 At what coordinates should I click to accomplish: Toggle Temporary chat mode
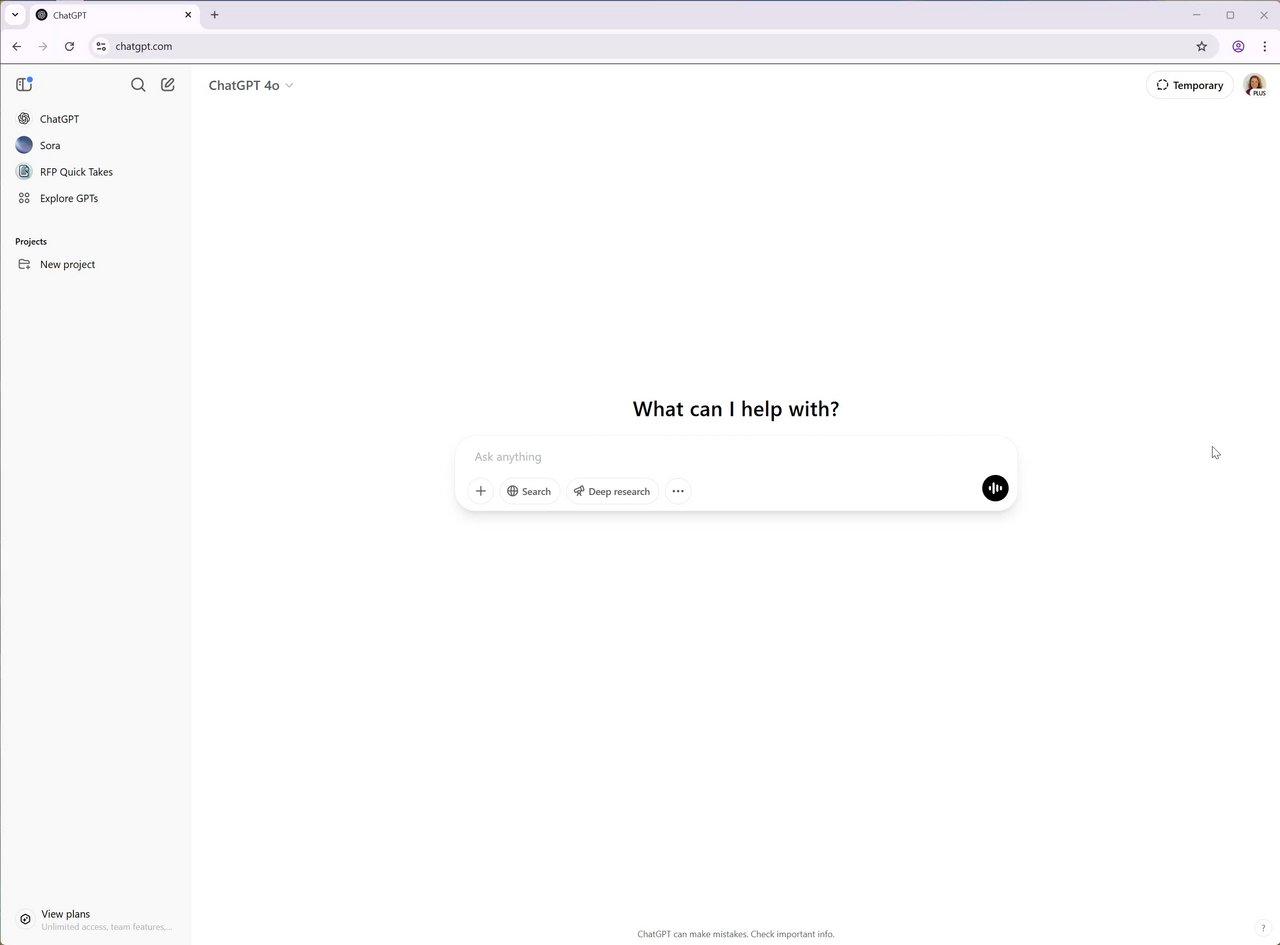coord(1190,85)
